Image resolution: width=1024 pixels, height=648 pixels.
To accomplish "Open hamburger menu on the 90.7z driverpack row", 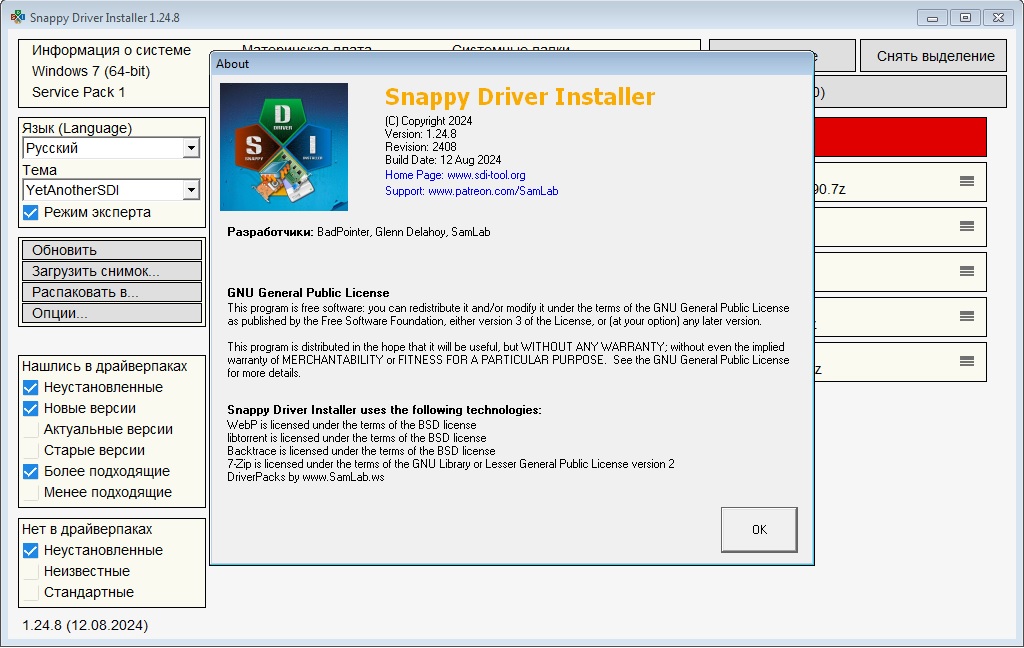I will pos(967,182).
